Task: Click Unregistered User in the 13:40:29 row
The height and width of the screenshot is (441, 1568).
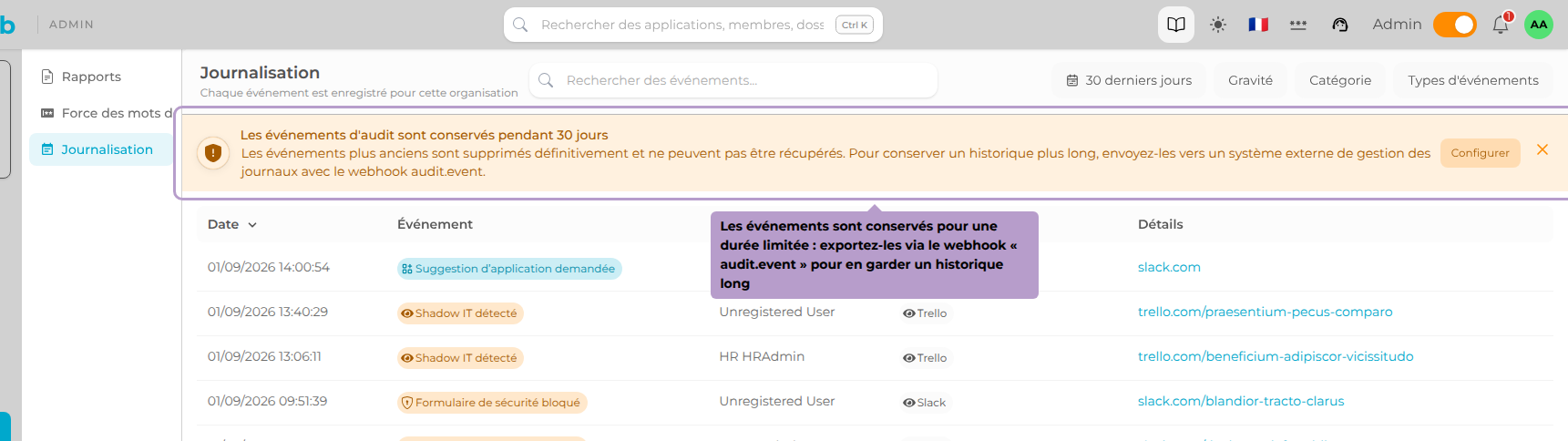Action: [776, 312]
